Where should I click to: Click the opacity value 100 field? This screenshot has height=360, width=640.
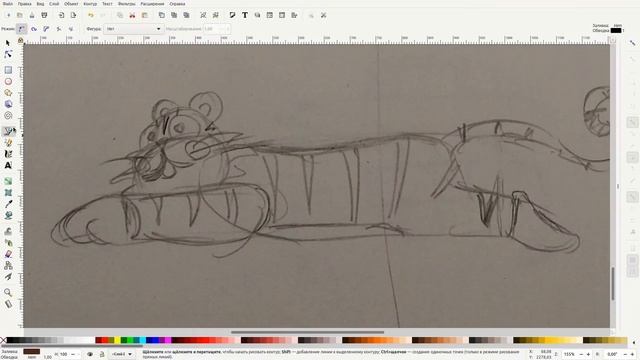point(63,354)
